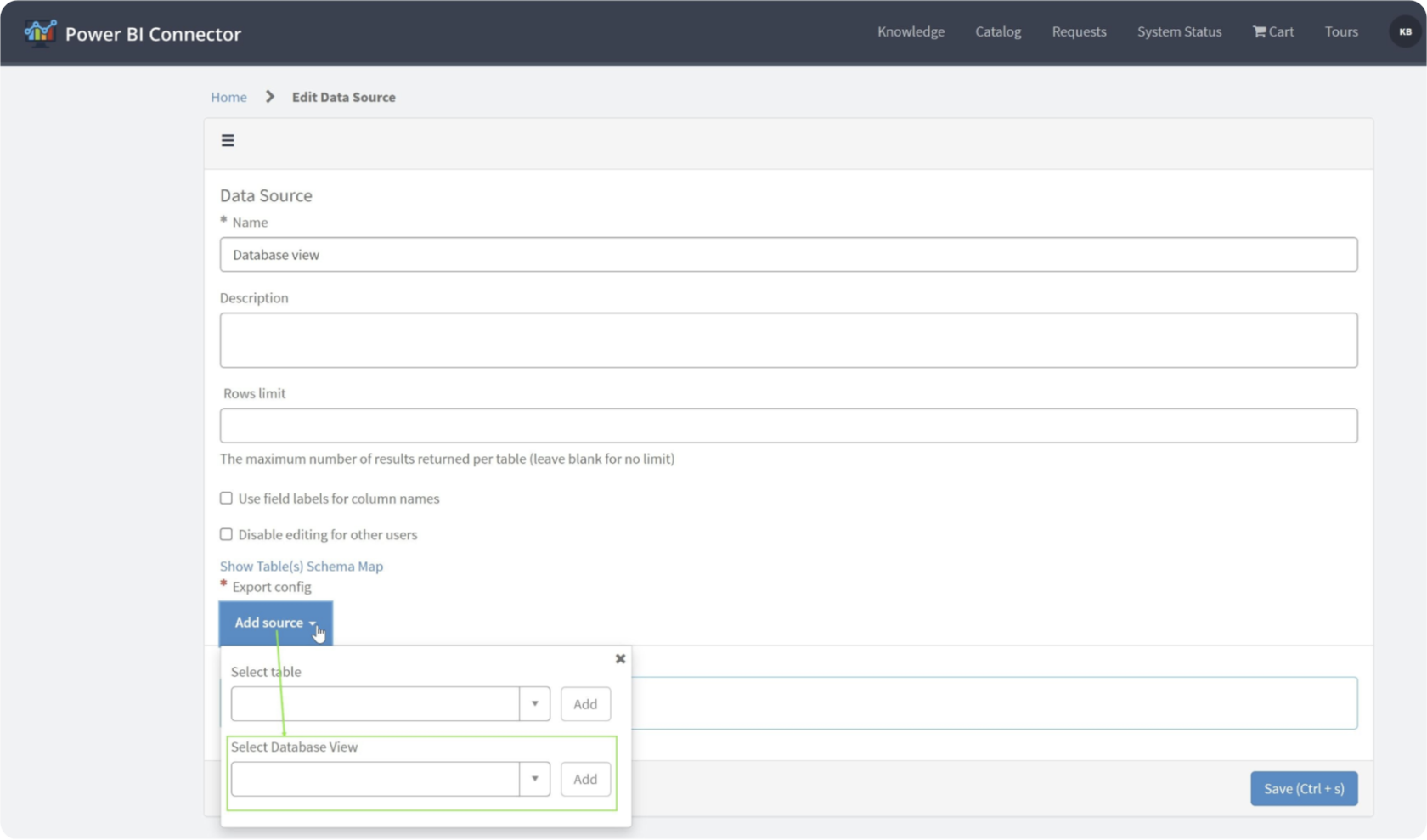
Task: Expand the Select table dropdown arrow
Action: pyautogui.click(x=534, y=703)
